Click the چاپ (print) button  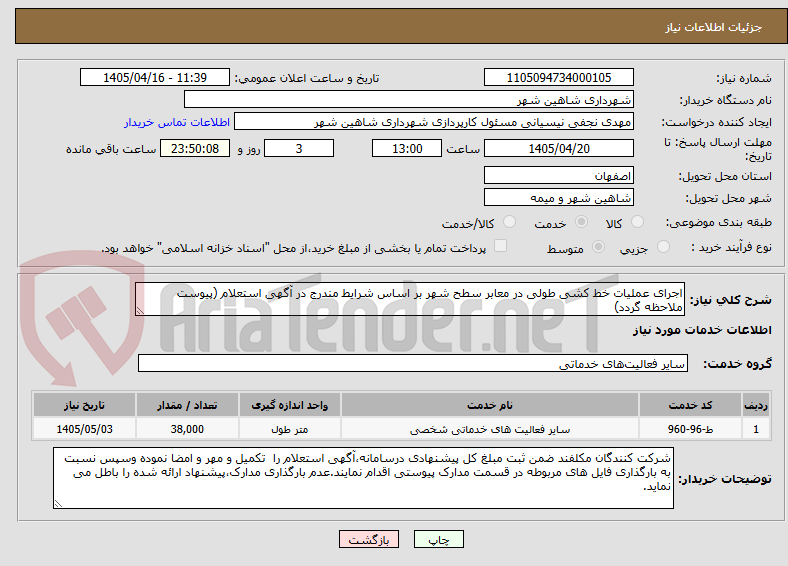[x=438, y=539]
